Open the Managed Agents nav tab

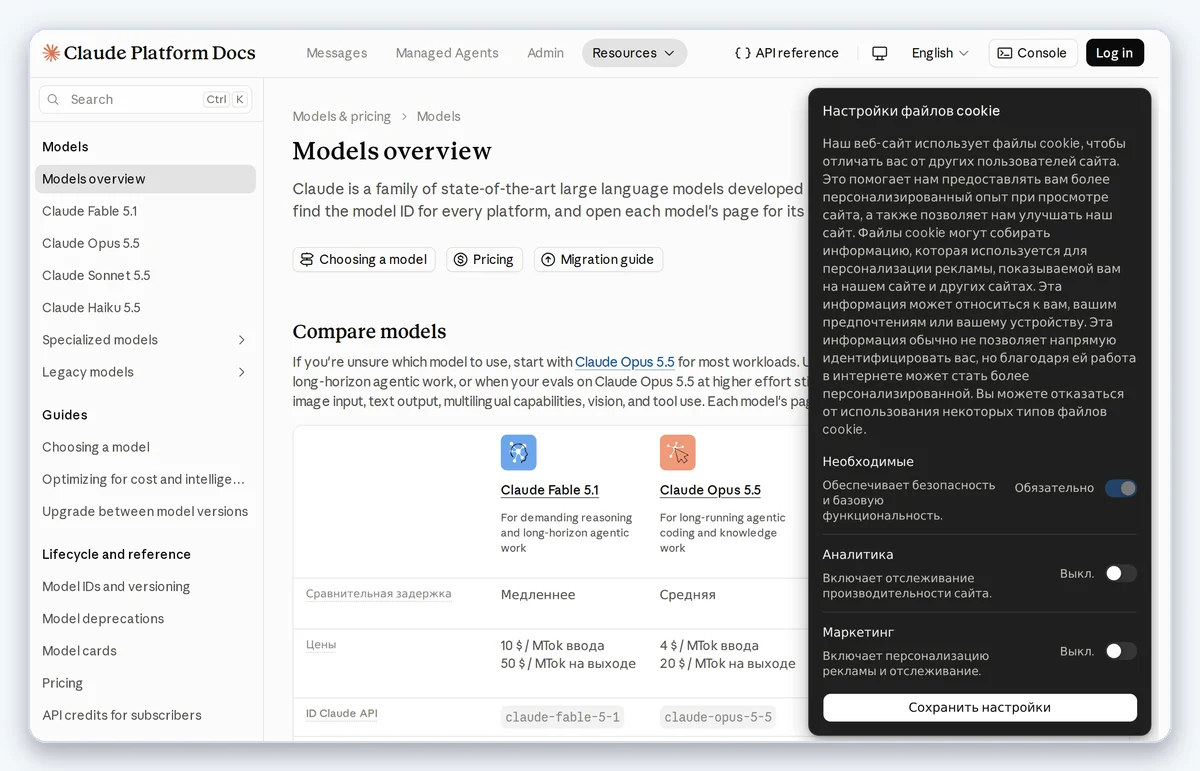pyautogui.click(x=447, y=53)
